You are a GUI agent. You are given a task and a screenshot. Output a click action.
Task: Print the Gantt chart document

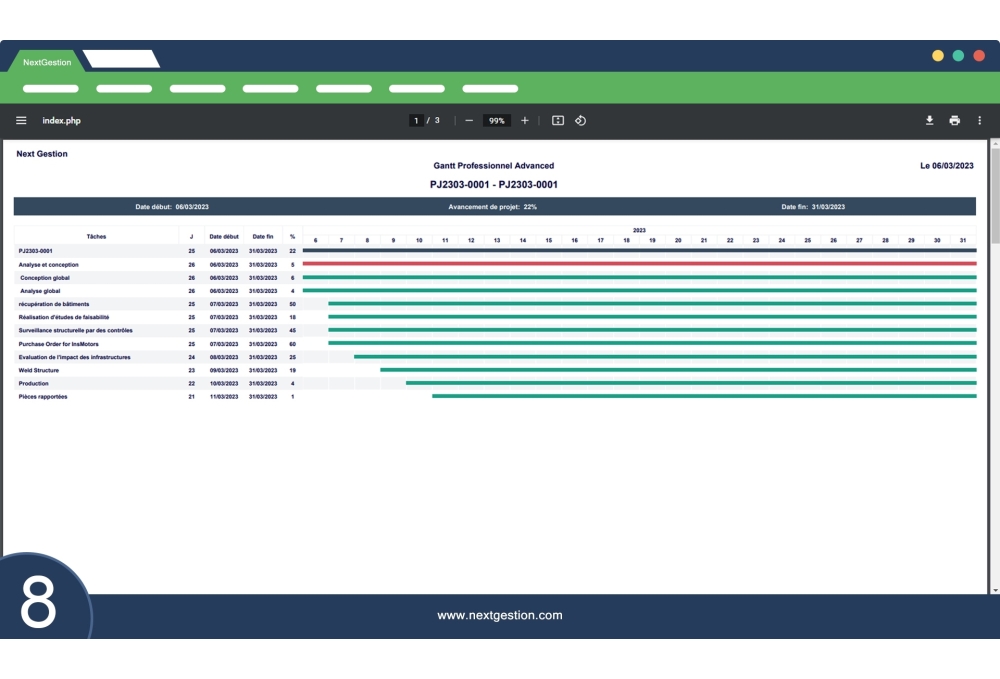(x=955, y=120)
